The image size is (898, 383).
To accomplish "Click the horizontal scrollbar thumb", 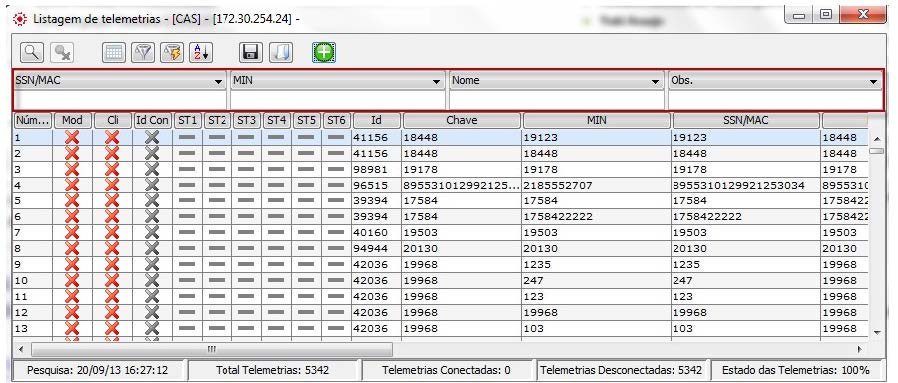I will point(211,349).
